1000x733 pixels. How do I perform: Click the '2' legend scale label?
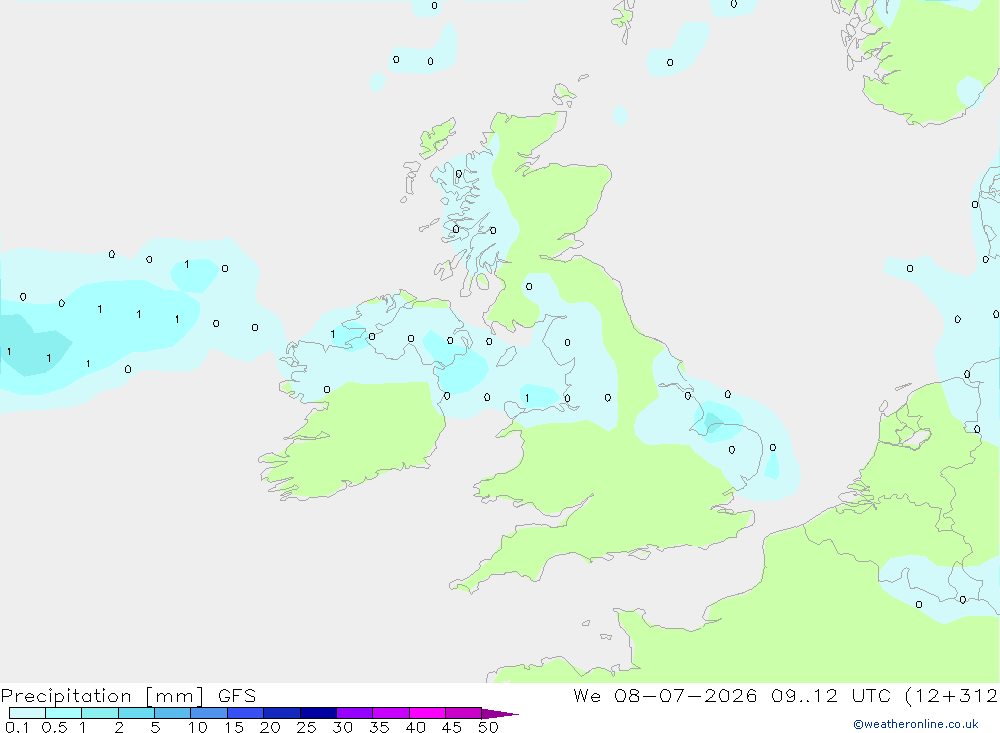[119, 727]
